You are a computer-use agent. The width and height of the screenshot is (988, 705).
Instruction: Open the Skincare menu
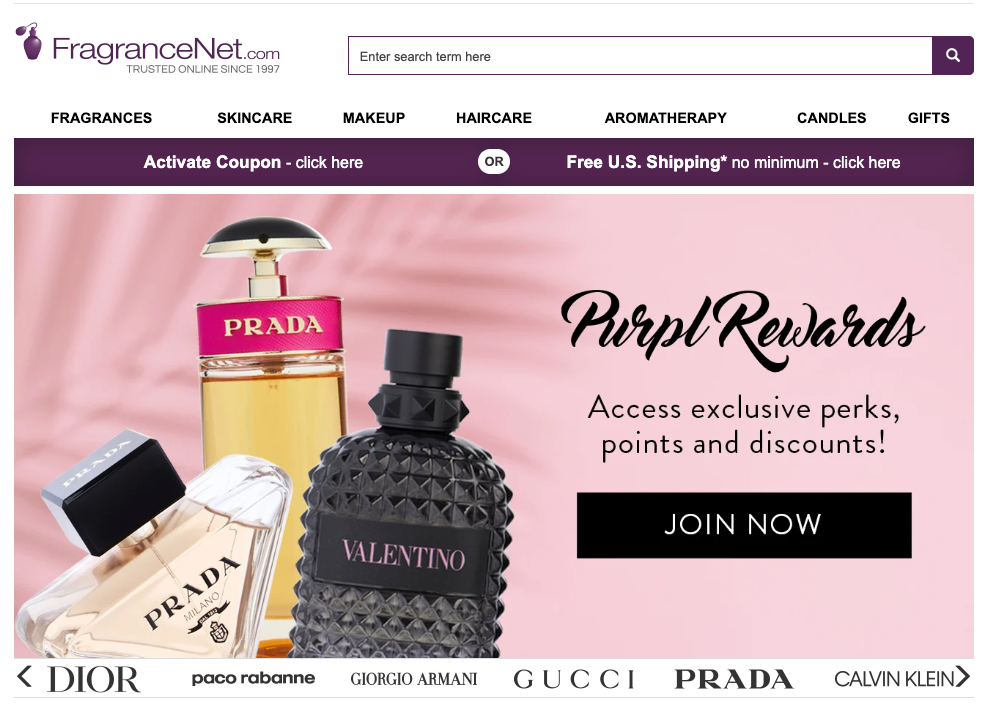(x=255, y=118)
